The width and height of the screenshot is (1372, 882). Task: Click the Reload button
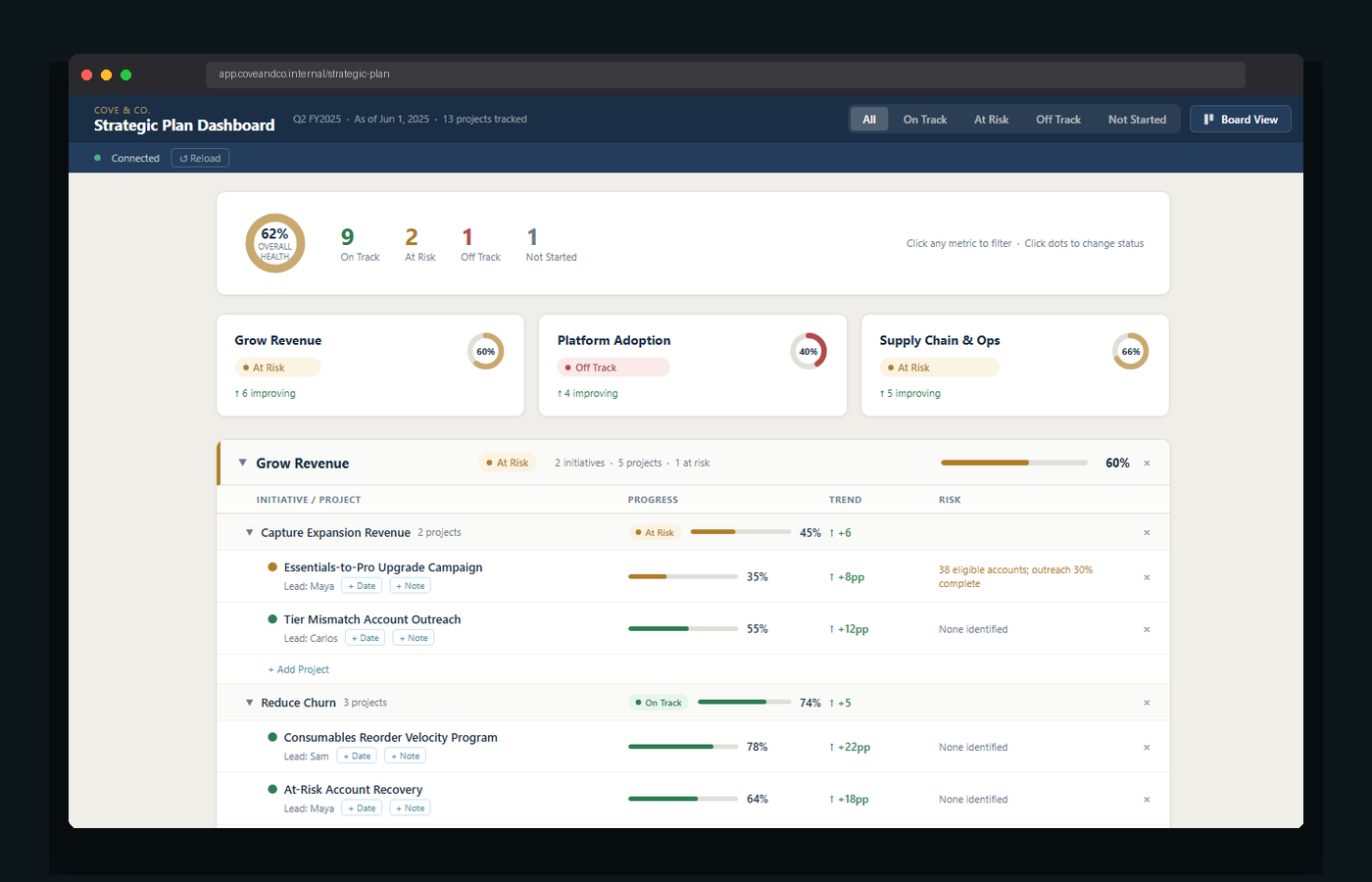200,158
